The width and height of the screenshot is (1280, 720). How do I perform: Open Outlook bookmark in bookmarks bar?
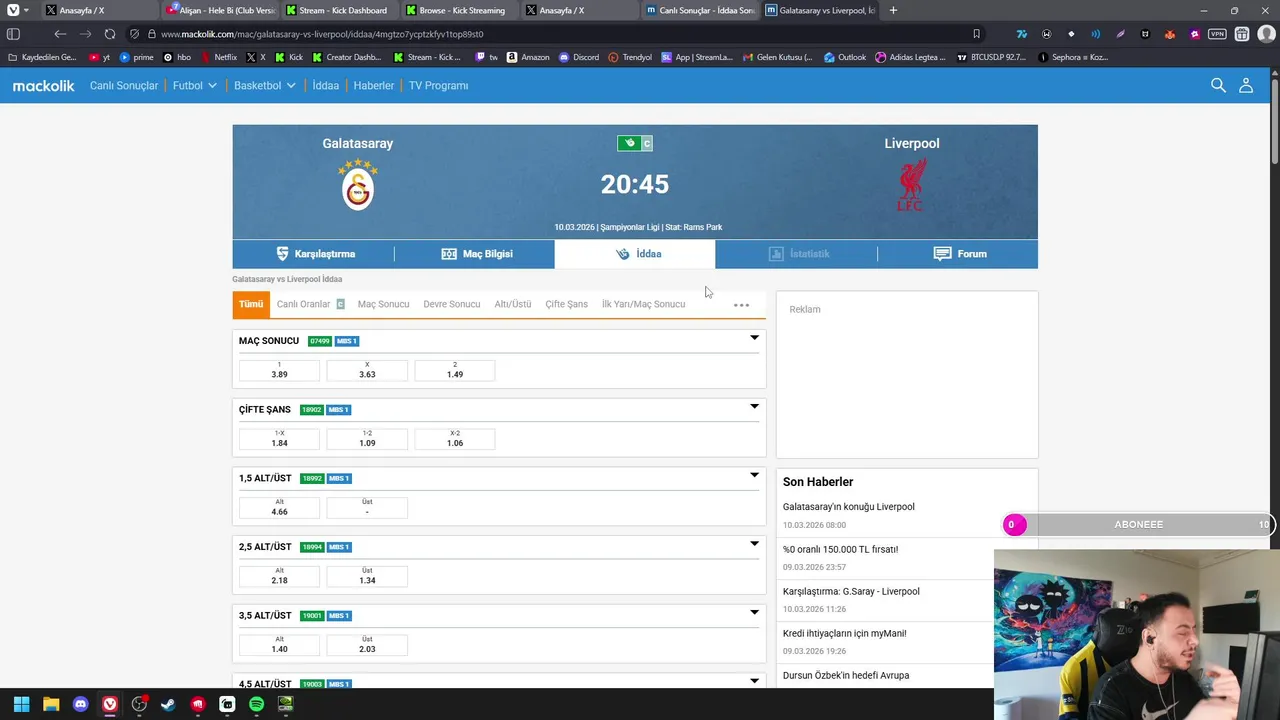(845, 57)
